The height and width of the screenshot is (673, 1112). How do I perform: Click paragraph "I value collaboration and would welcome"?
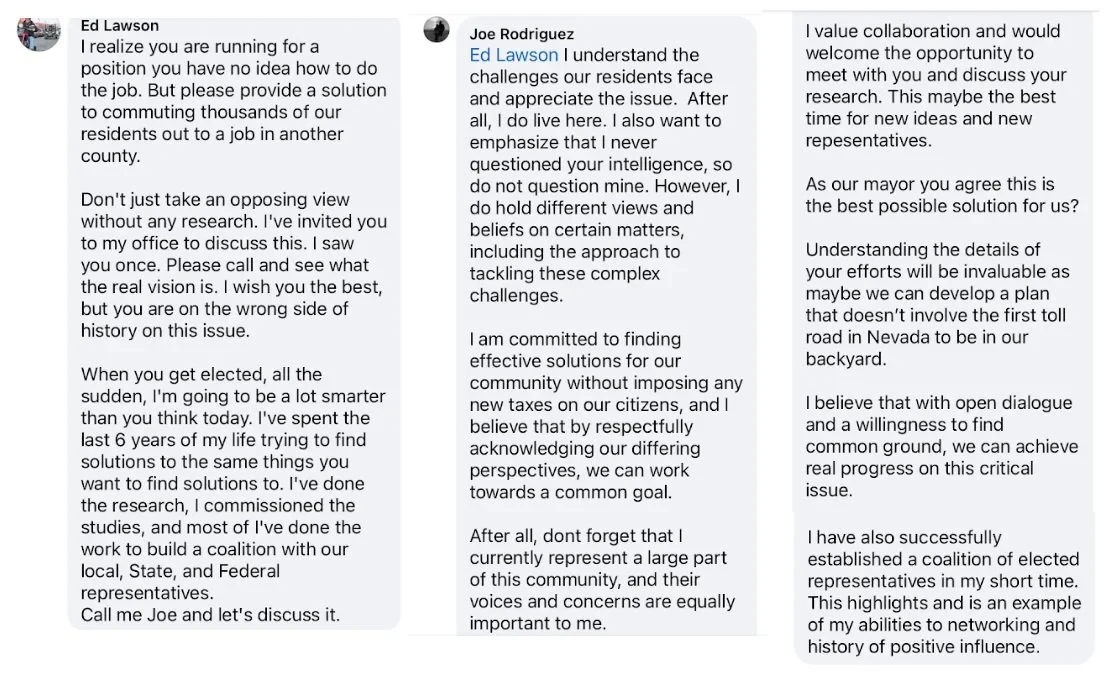pyautogui.click(x=936, y=86)
